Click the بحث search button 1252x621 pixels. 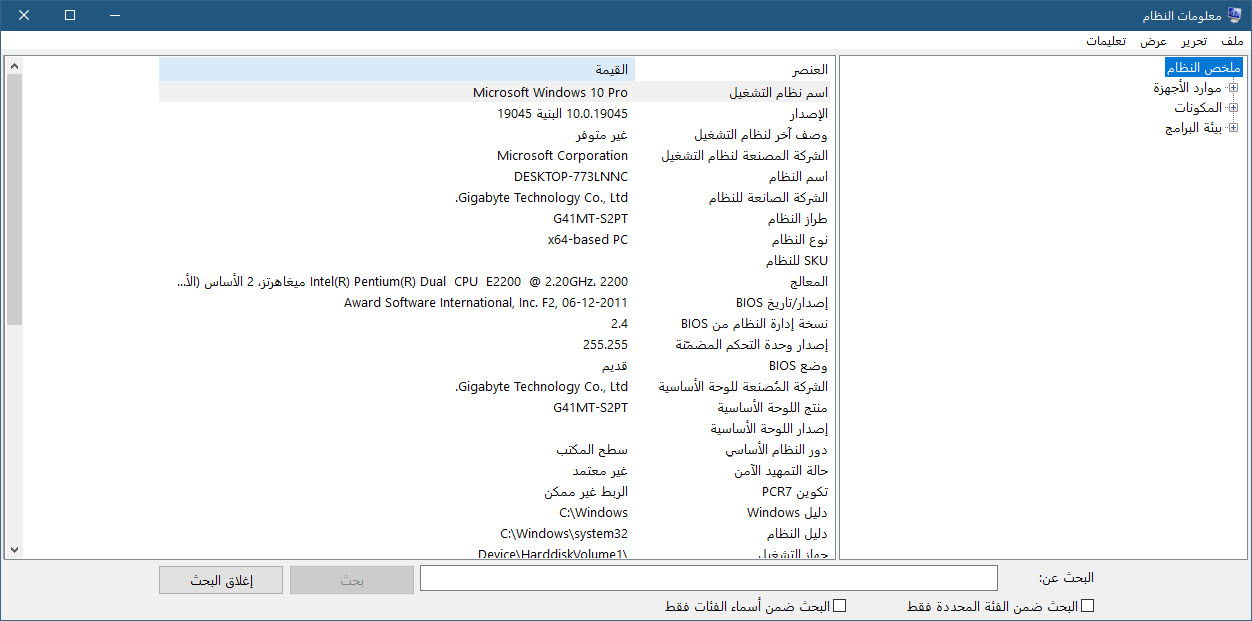352,580
